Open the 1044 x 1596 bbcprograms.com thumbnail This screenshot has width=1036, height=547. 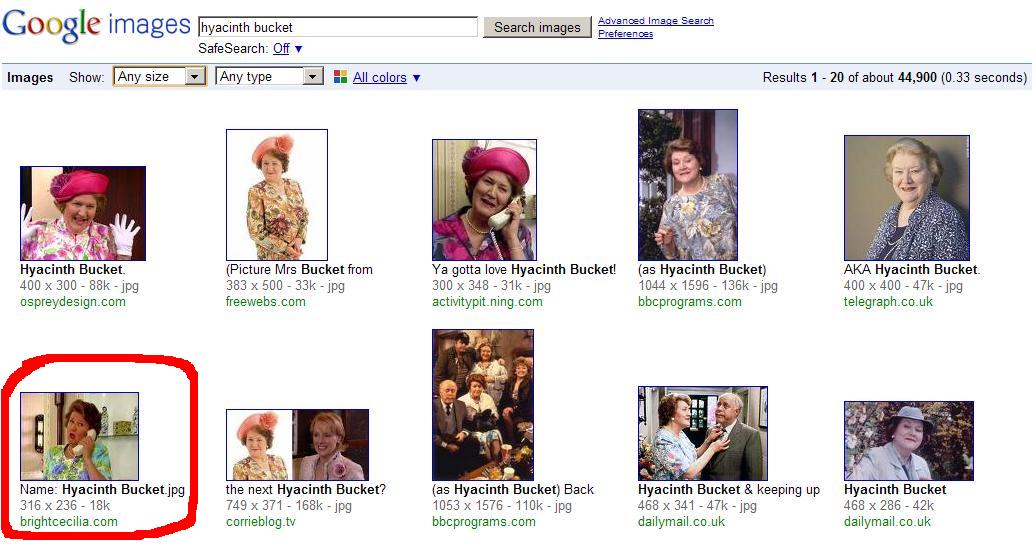coord(688,185)
